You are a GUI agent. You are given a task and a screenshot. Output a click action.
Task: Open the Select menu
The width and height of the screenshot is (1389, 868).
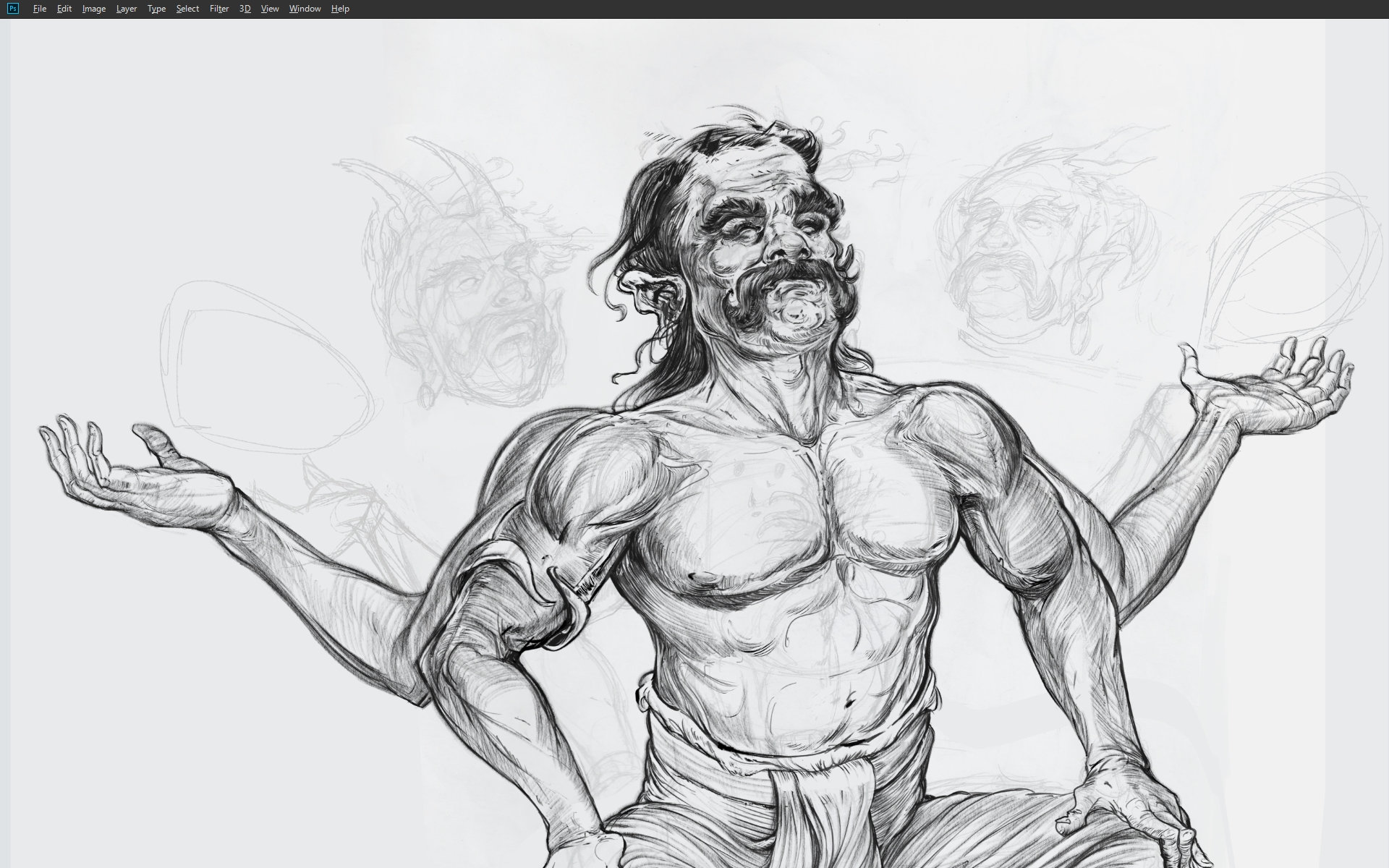coord(187,9)
